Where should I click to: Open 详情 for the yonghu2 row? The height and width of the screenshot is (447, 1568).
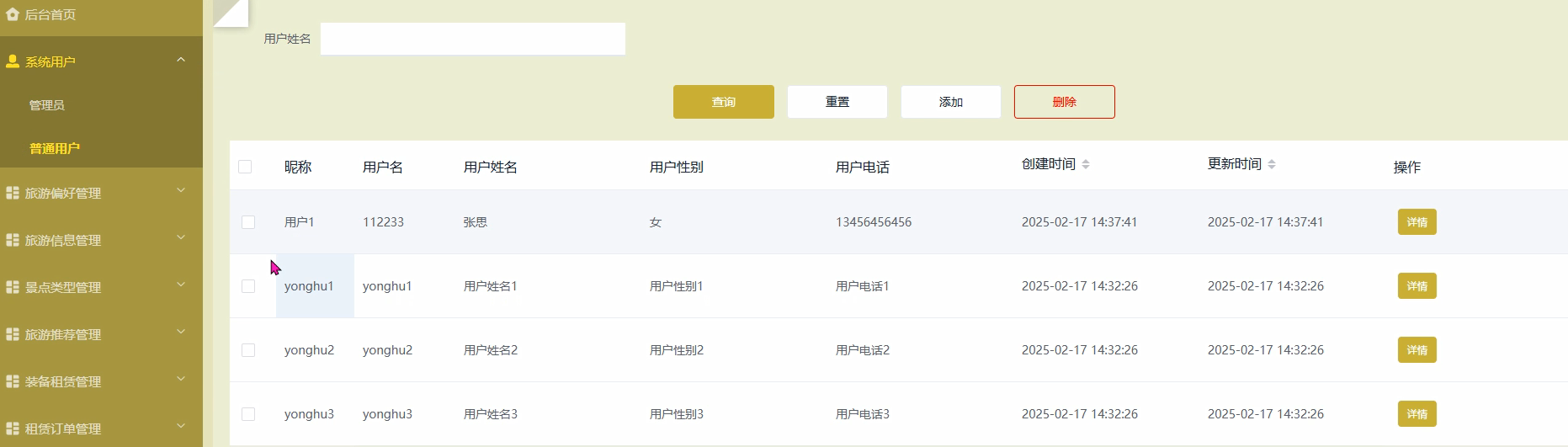[x=1417, y=350]
